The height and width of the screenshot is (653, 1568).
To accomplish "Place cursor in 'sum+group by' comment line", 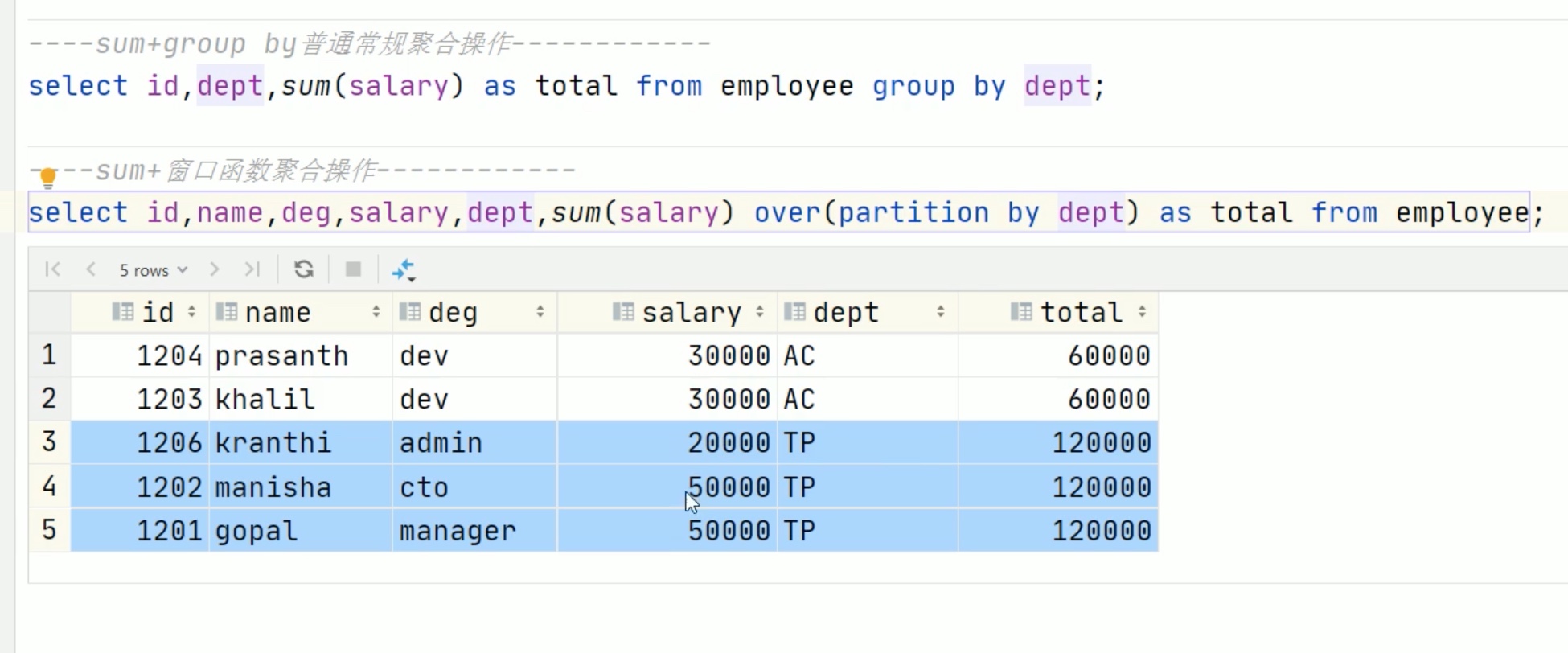I will click(x=369, y=43).
